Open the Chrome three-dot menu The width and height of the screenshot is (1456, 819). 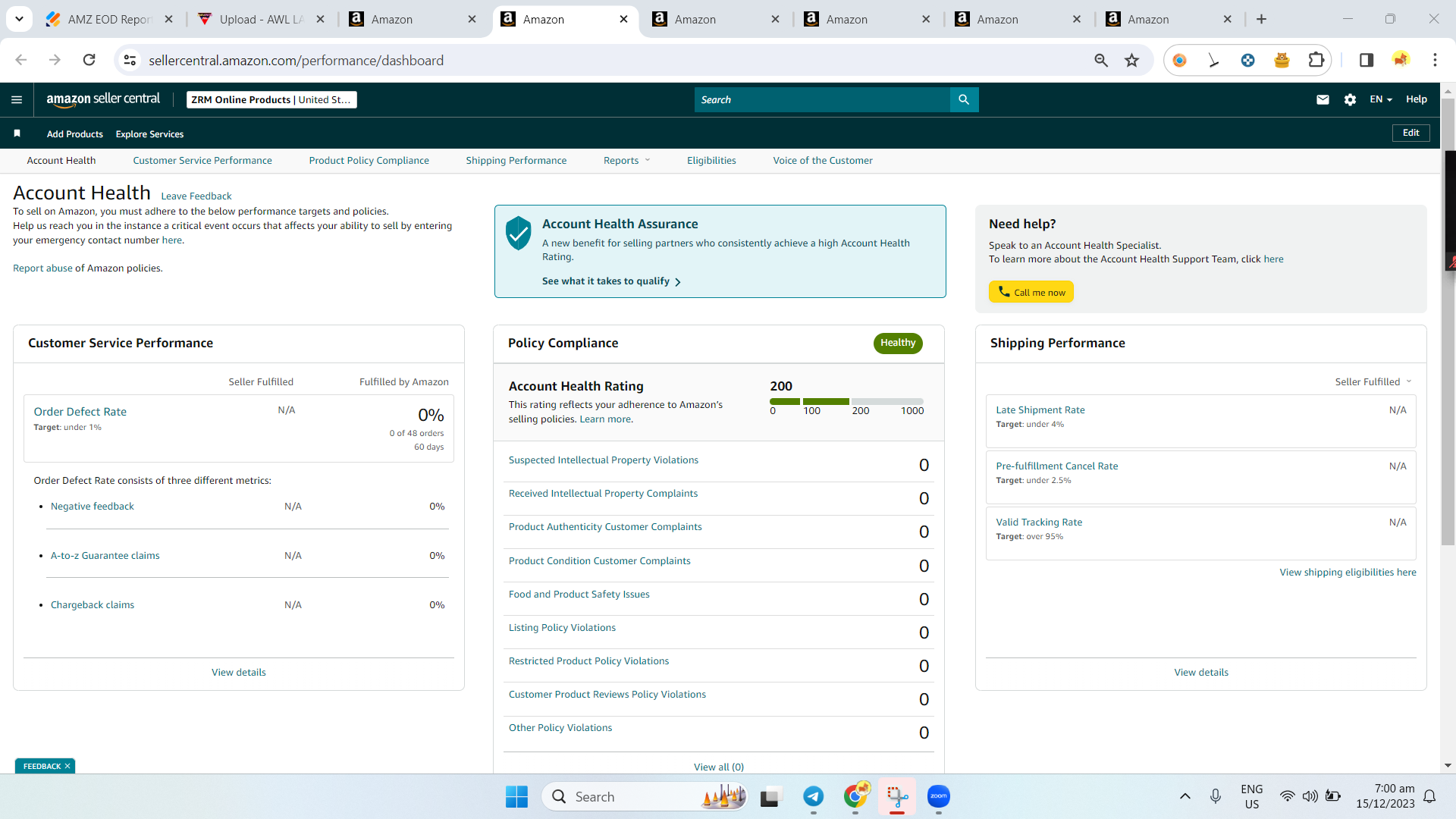click(1435, 60)
